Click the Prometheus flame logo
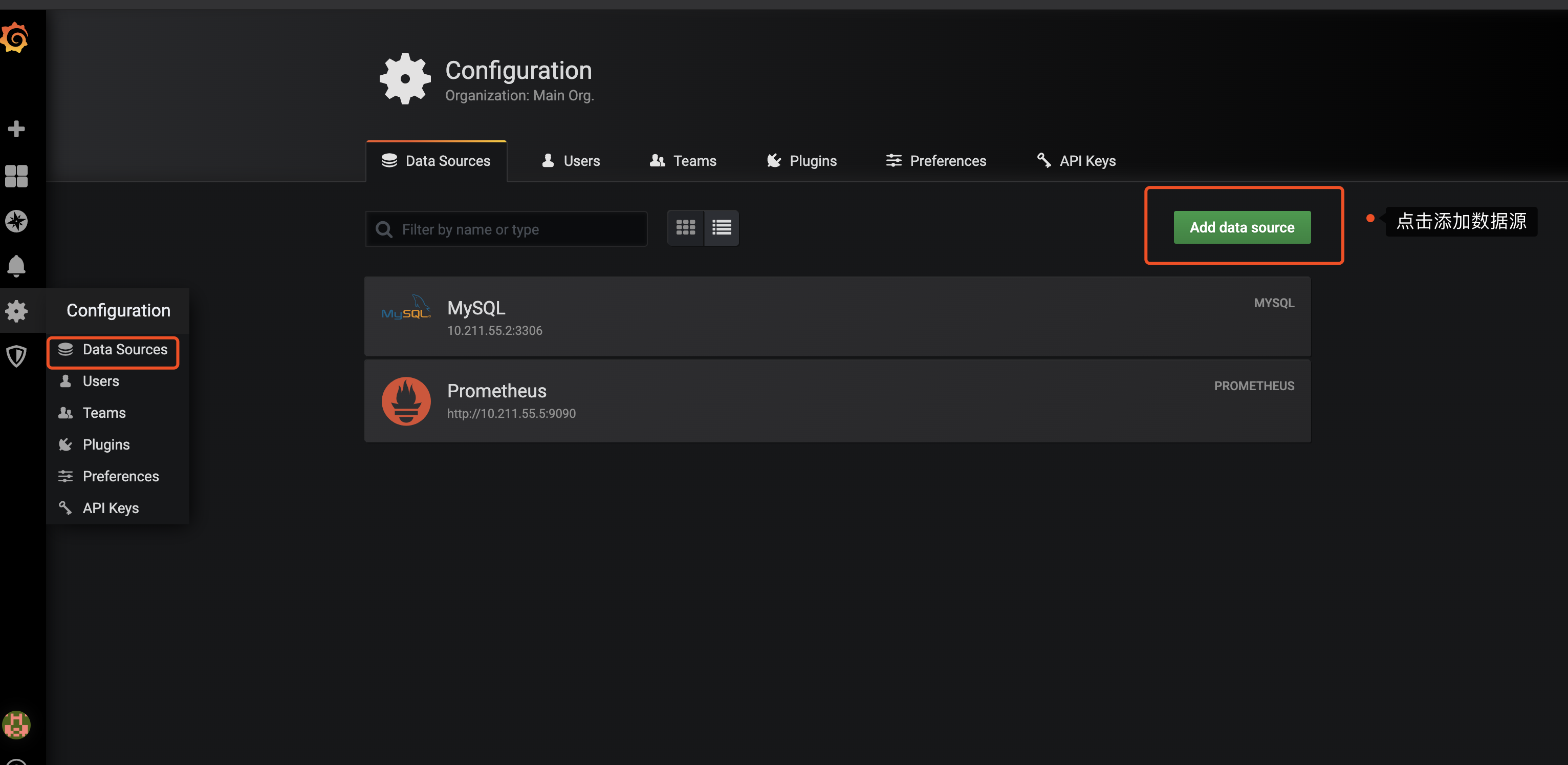The height and width of the screenshot is (765, 1568). tap(406, 401)
